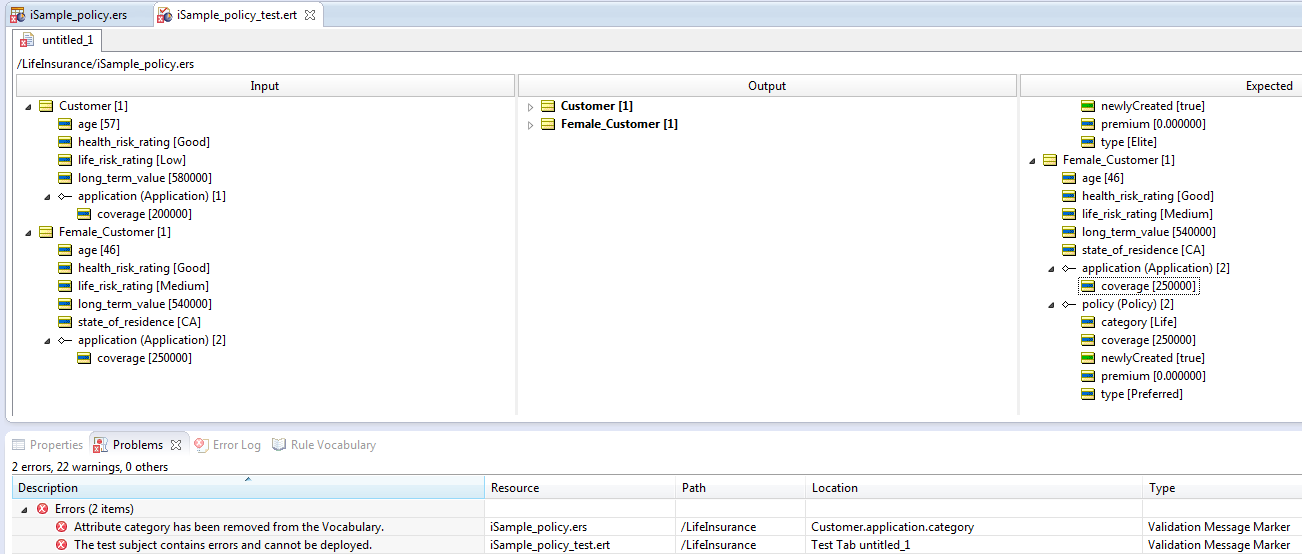Open the Error Log view tab
Viewport: 1302px width, 554px height.
pyautogui.click(x=227, y=445)
